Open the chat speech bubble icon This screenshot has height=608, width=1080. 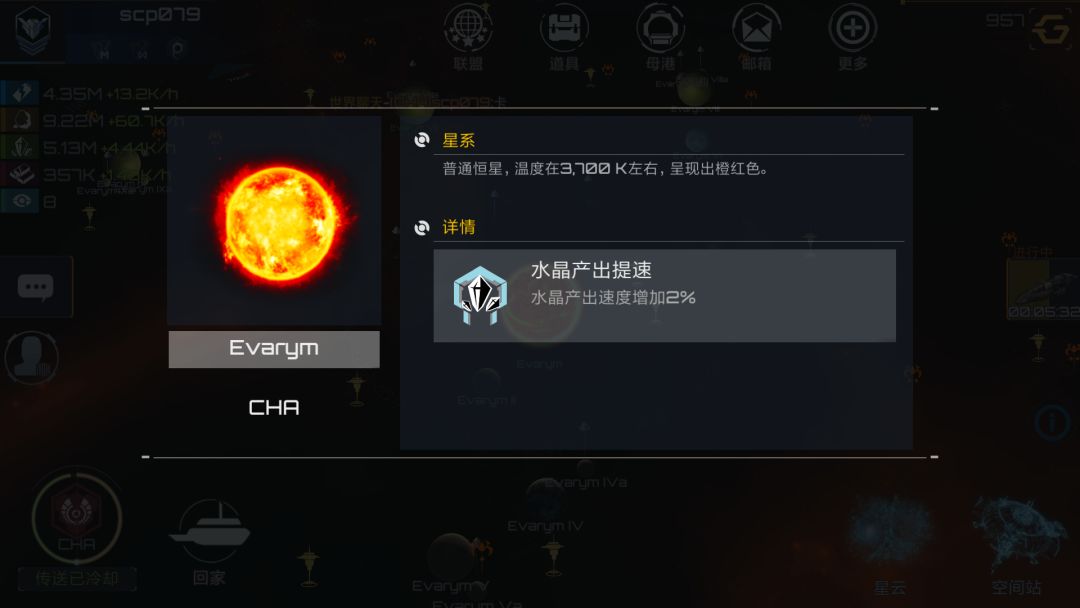tap(36, 286)
